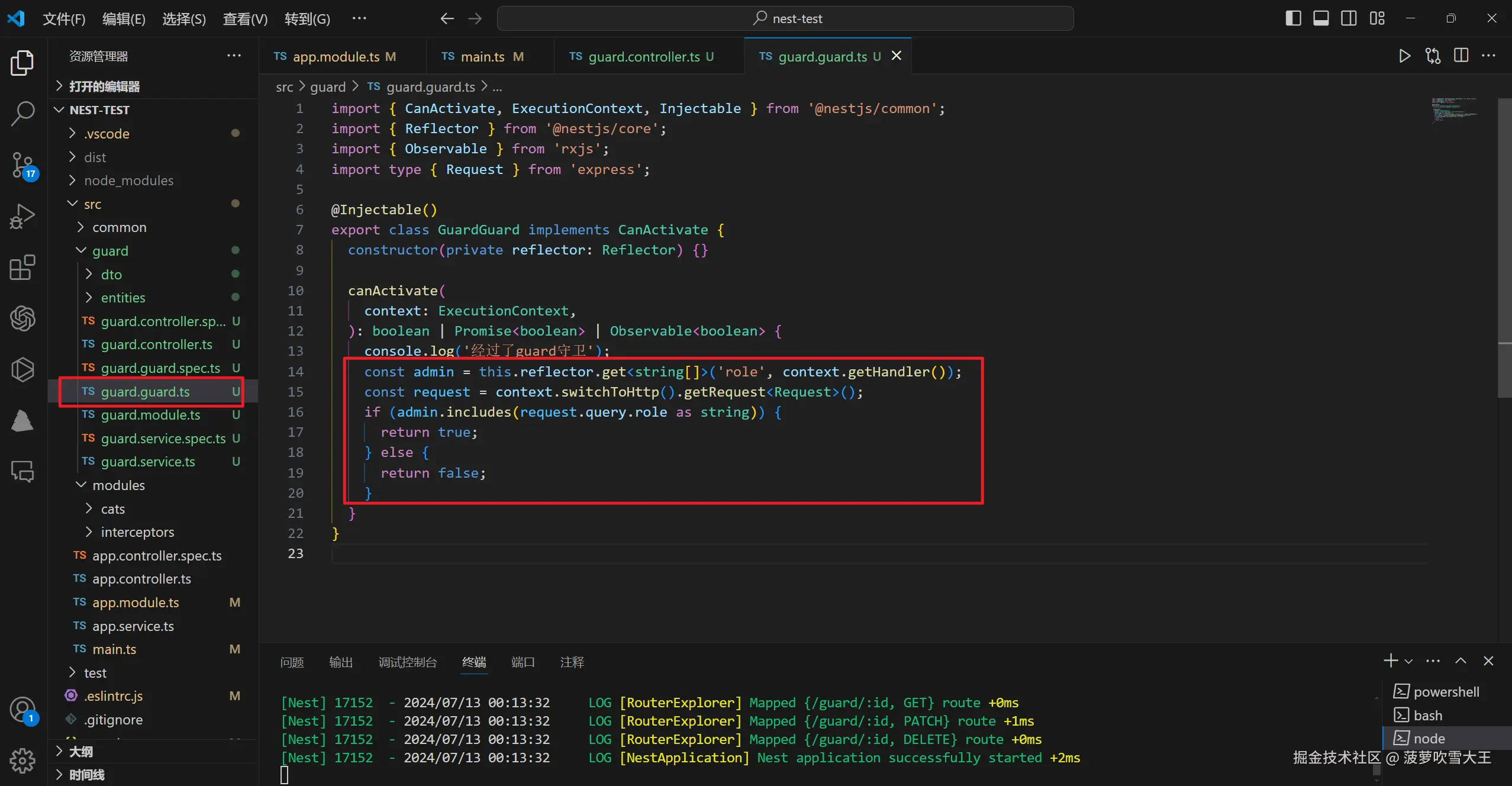Click the editor vertical scrollbar

pyautogui.click(x=1504, y=249)
